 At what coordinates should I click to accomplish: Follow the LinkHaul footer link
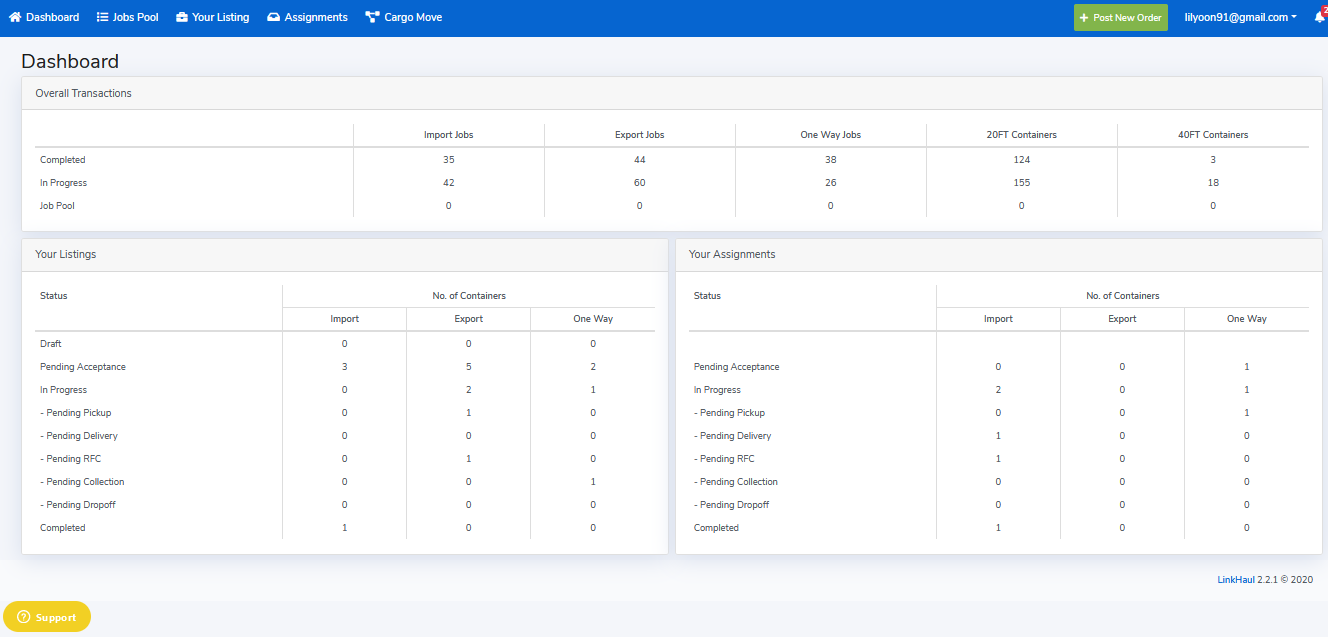coord(1235,579)
